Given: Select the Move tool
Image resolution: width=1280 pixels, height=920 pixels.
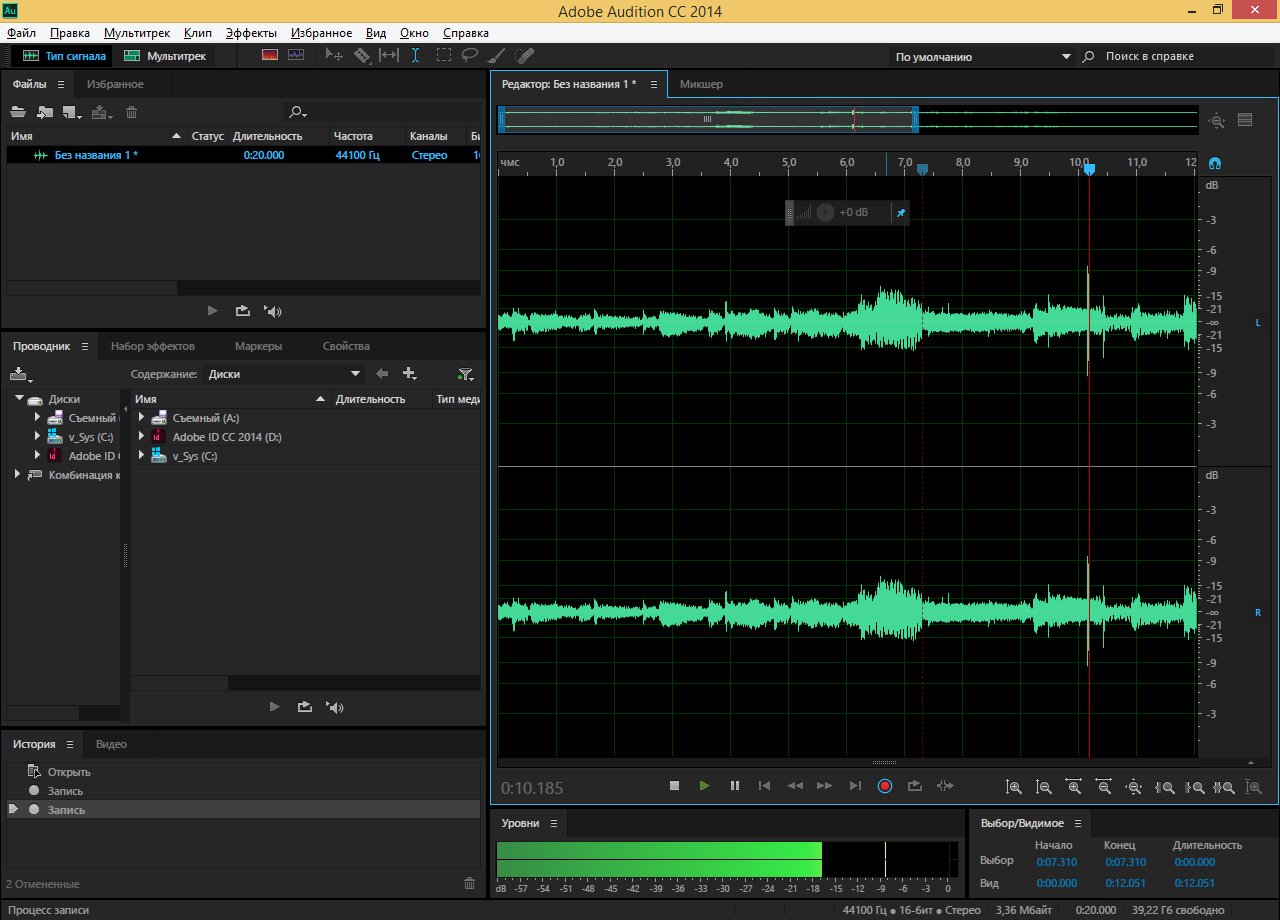Looking at the screenshot, I should [x=335, y=56].
